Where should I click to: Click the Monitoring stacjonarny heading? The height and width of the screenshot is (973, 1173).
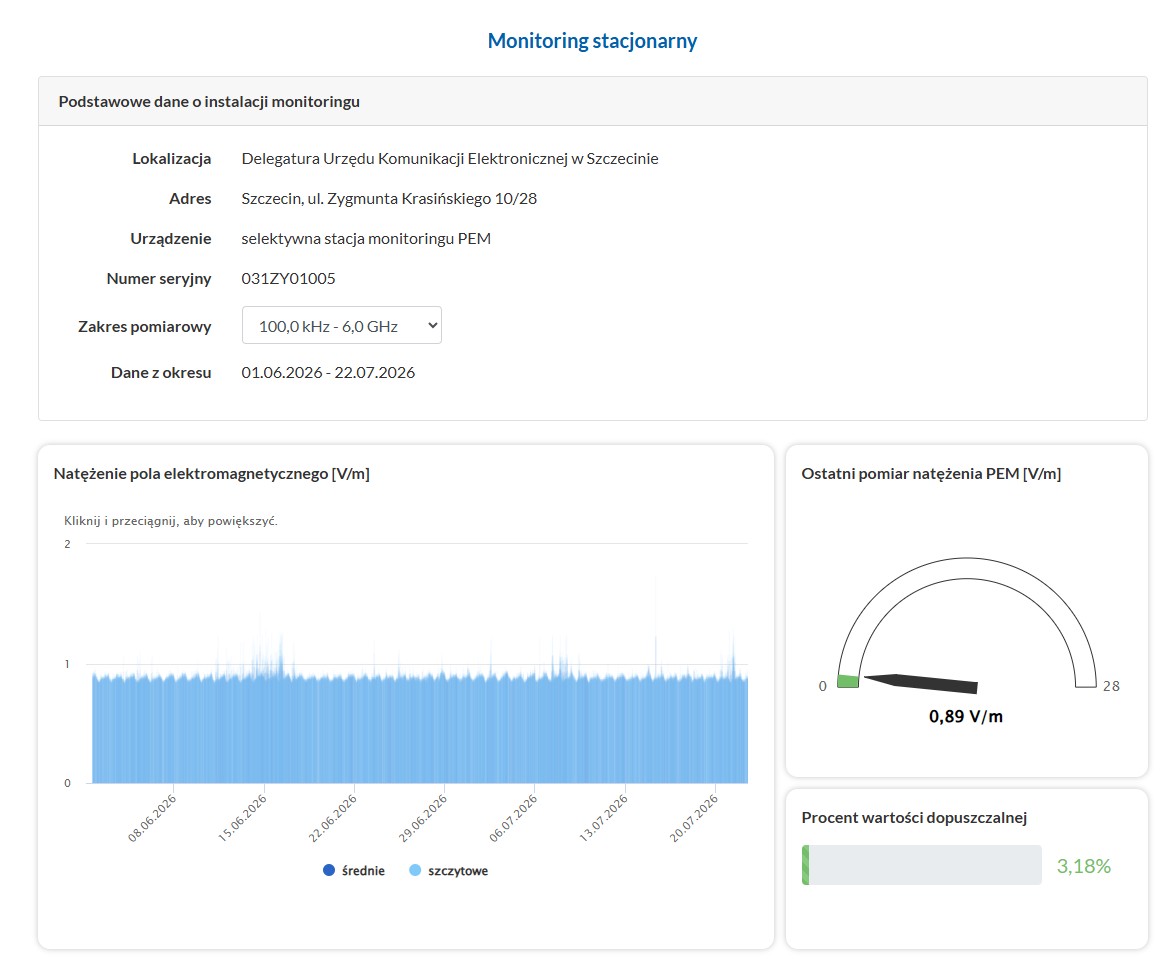(592, 40)
